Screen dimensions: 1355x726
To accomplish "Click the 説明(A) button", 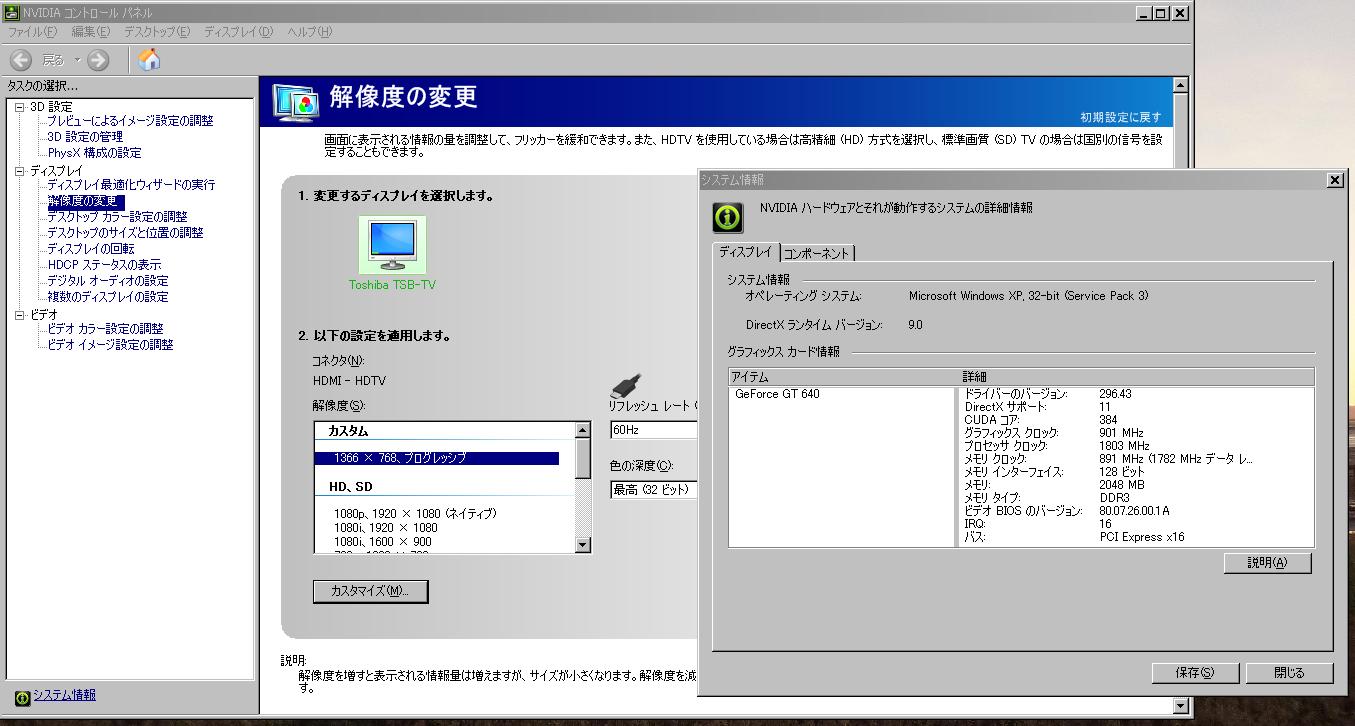I will pos(1267,563).
